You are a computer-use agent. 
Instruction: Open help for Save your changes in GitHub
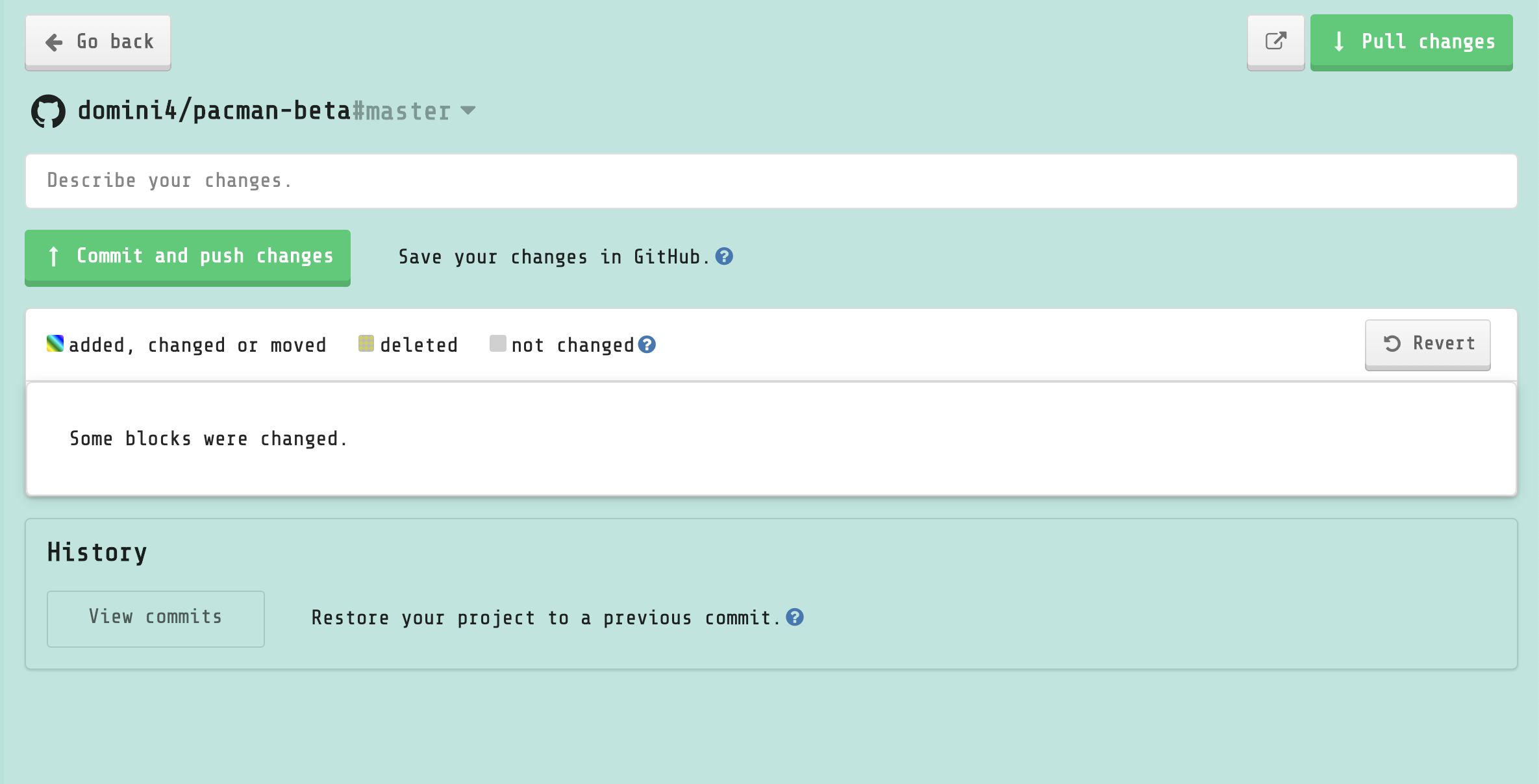[724, 256]
